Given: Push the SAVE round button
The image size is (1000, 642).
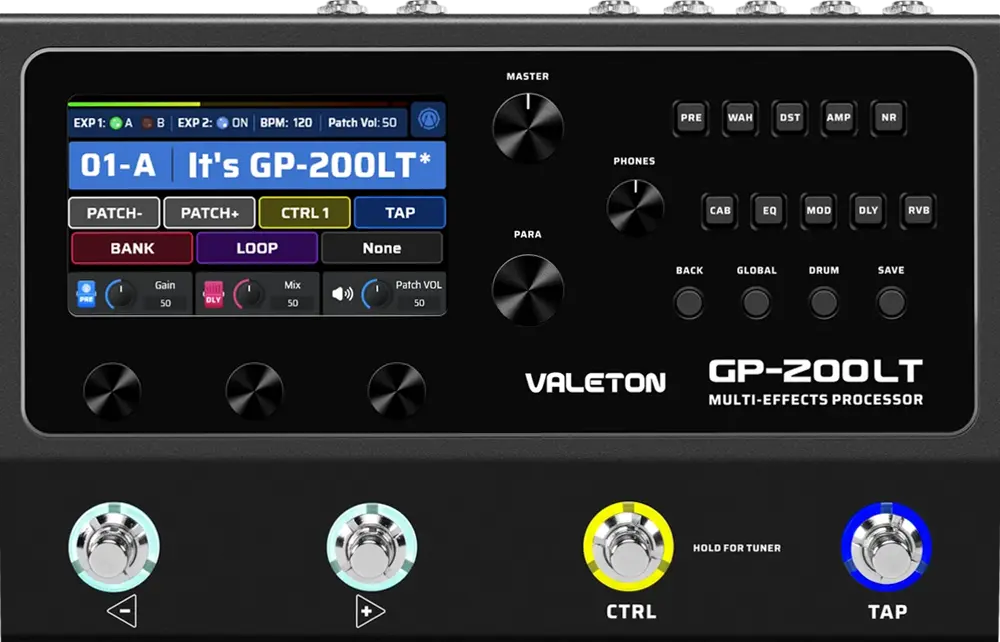Looking at the screenshot, I should pos(891,303).
